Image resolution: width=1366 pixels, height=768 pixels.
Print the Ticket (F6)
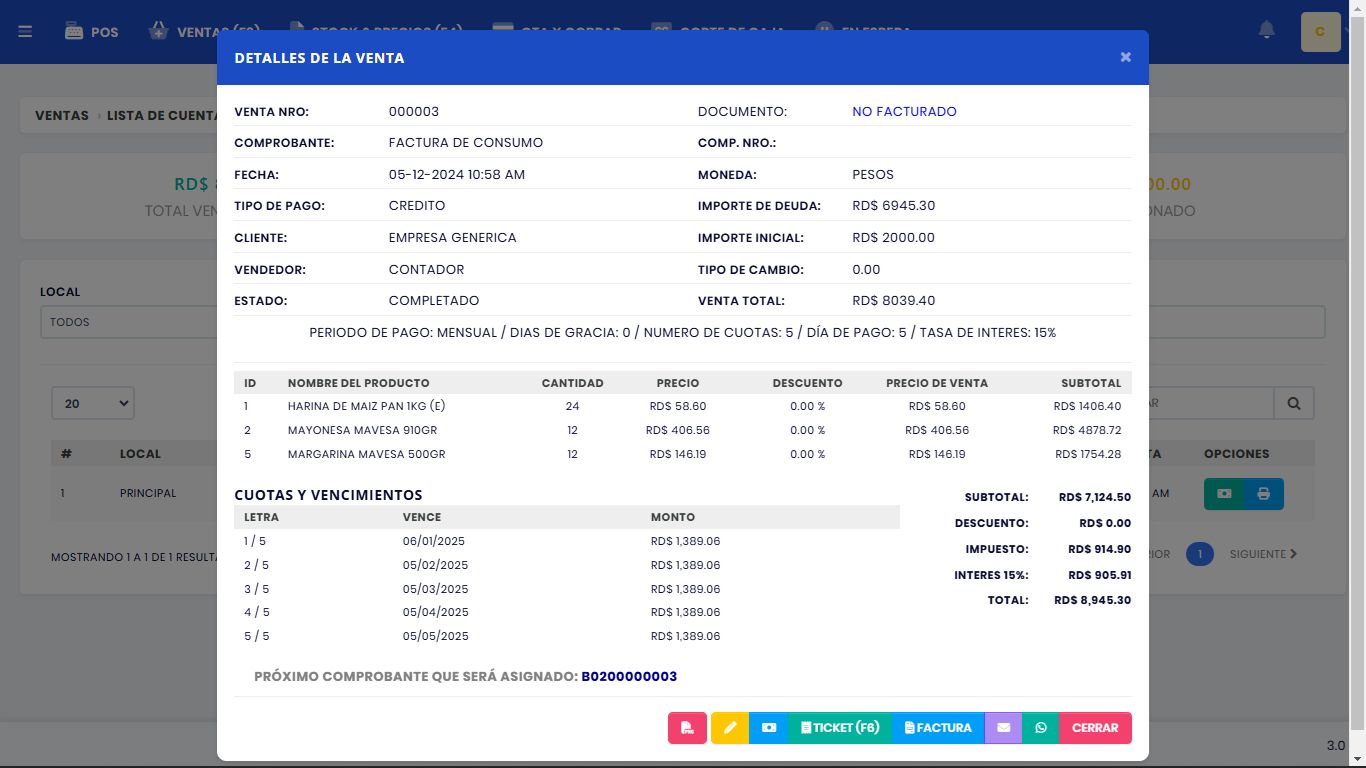tap(839, 728)
